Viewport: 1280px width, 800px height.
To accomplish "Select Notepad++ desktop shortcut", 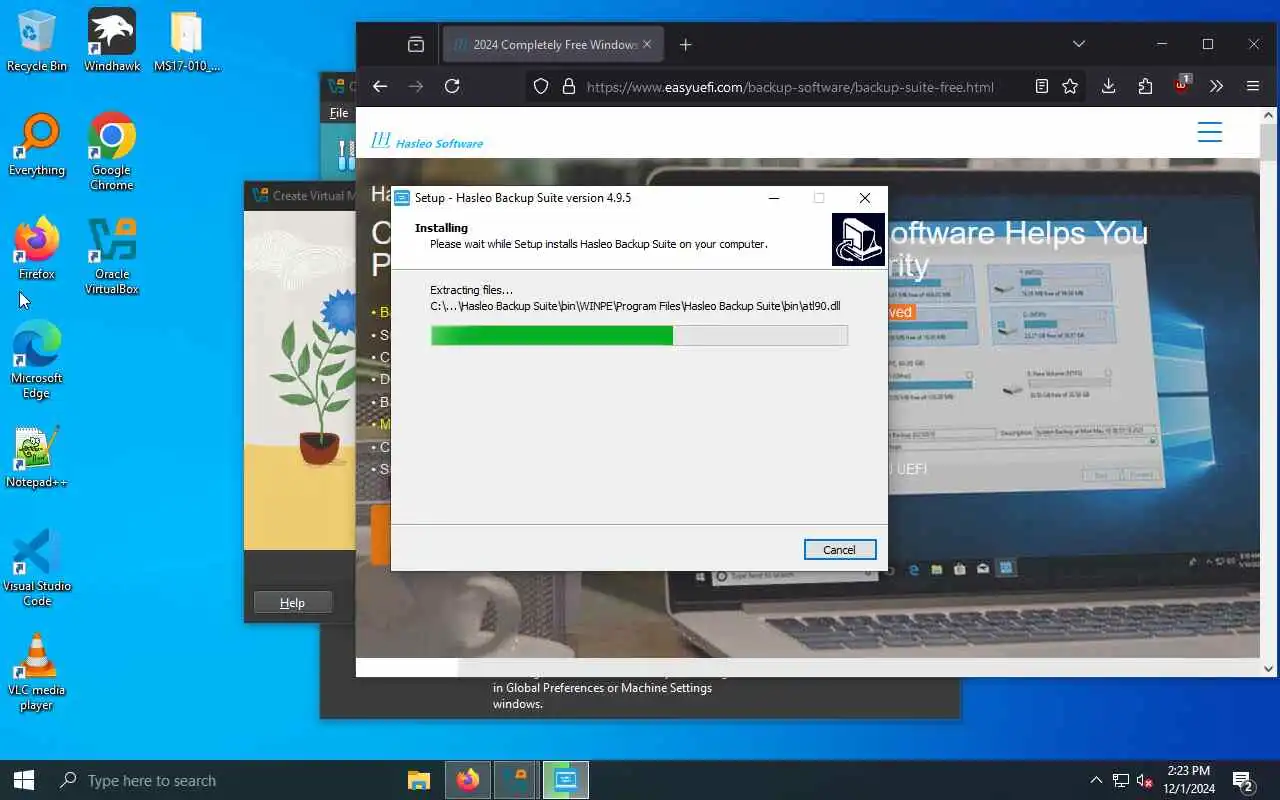I will pos(37,458).
